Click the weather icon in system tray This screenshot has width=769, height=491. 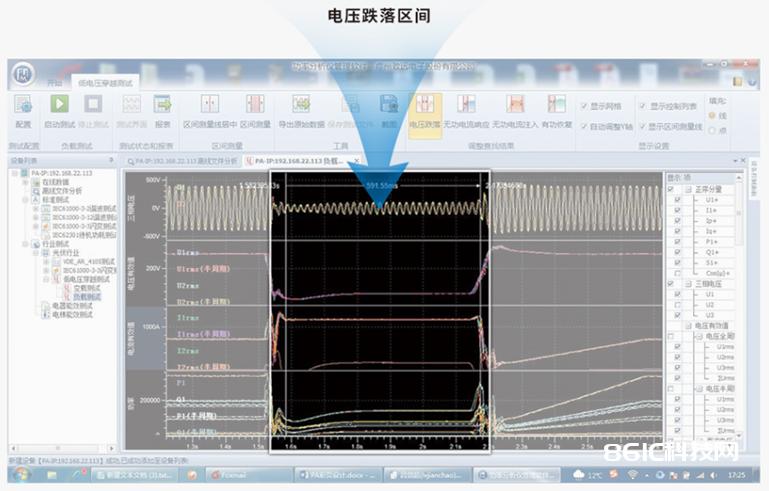click(579, 475)
